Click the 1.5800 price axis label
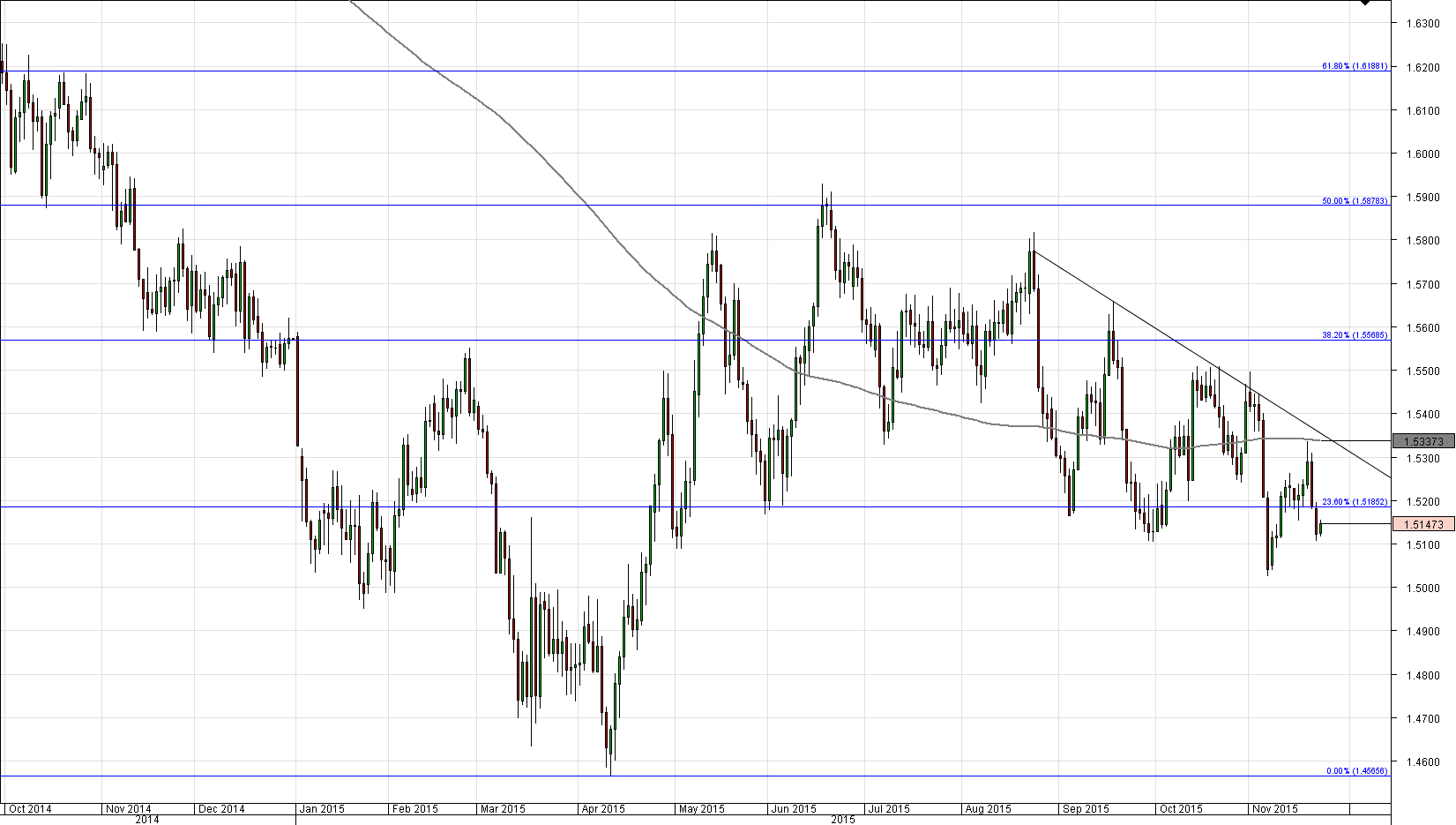Screen dimensions: 1456x825 (1422, 241)
